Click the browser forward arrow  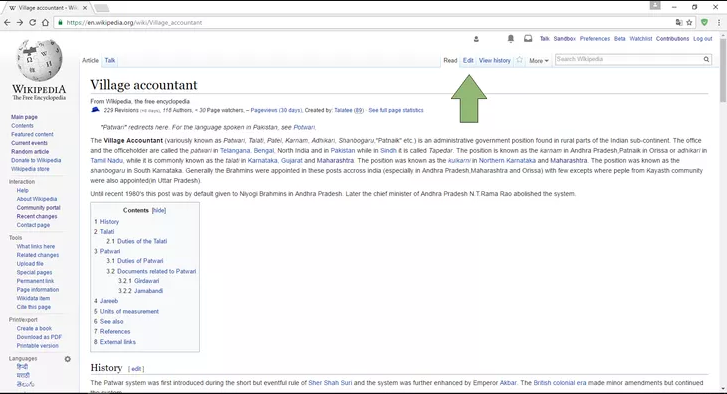pyautogui.click(x=19, y=22)
